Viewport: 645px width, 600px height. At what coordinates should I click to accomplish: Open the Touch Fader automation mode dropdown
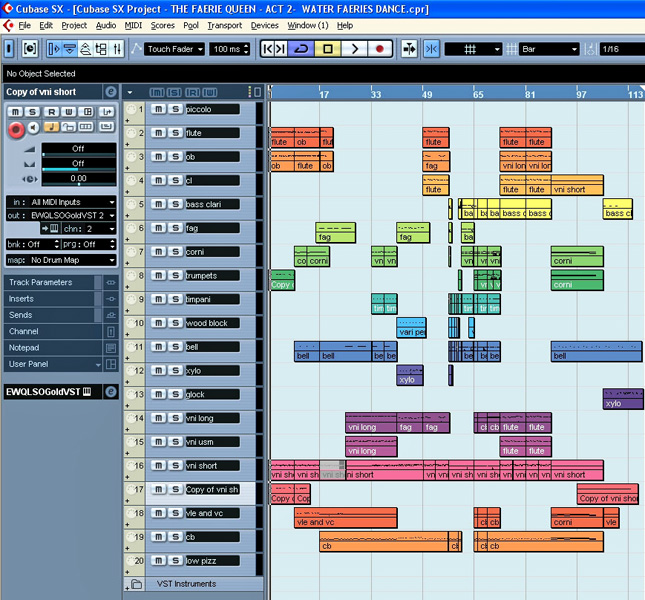coord(174,49)
